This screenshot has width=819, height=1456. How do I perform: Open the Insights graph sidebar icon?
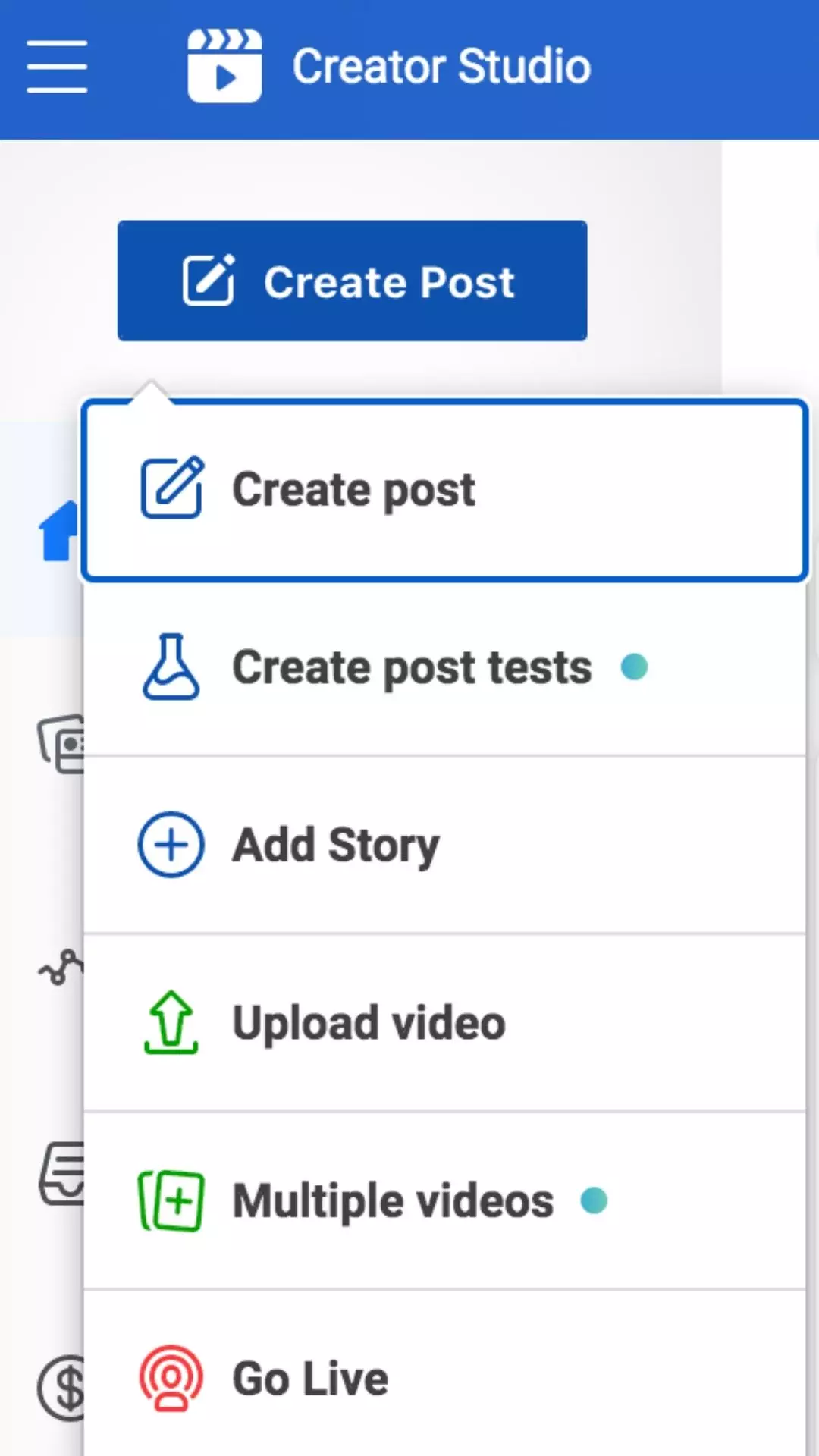click(61, 967)
